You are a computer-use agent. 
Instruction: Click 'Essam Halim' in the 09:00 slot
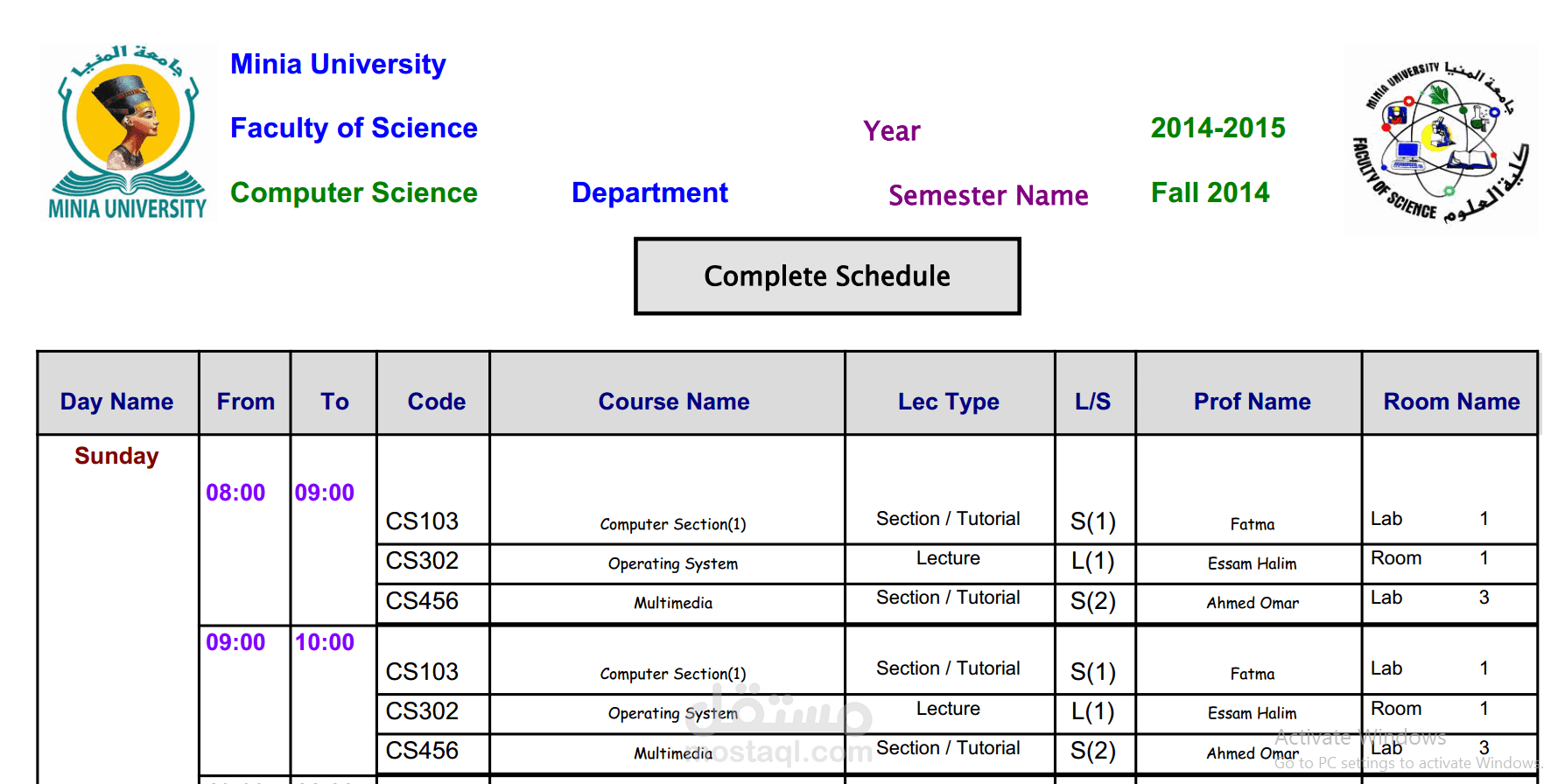(1253, 713)
